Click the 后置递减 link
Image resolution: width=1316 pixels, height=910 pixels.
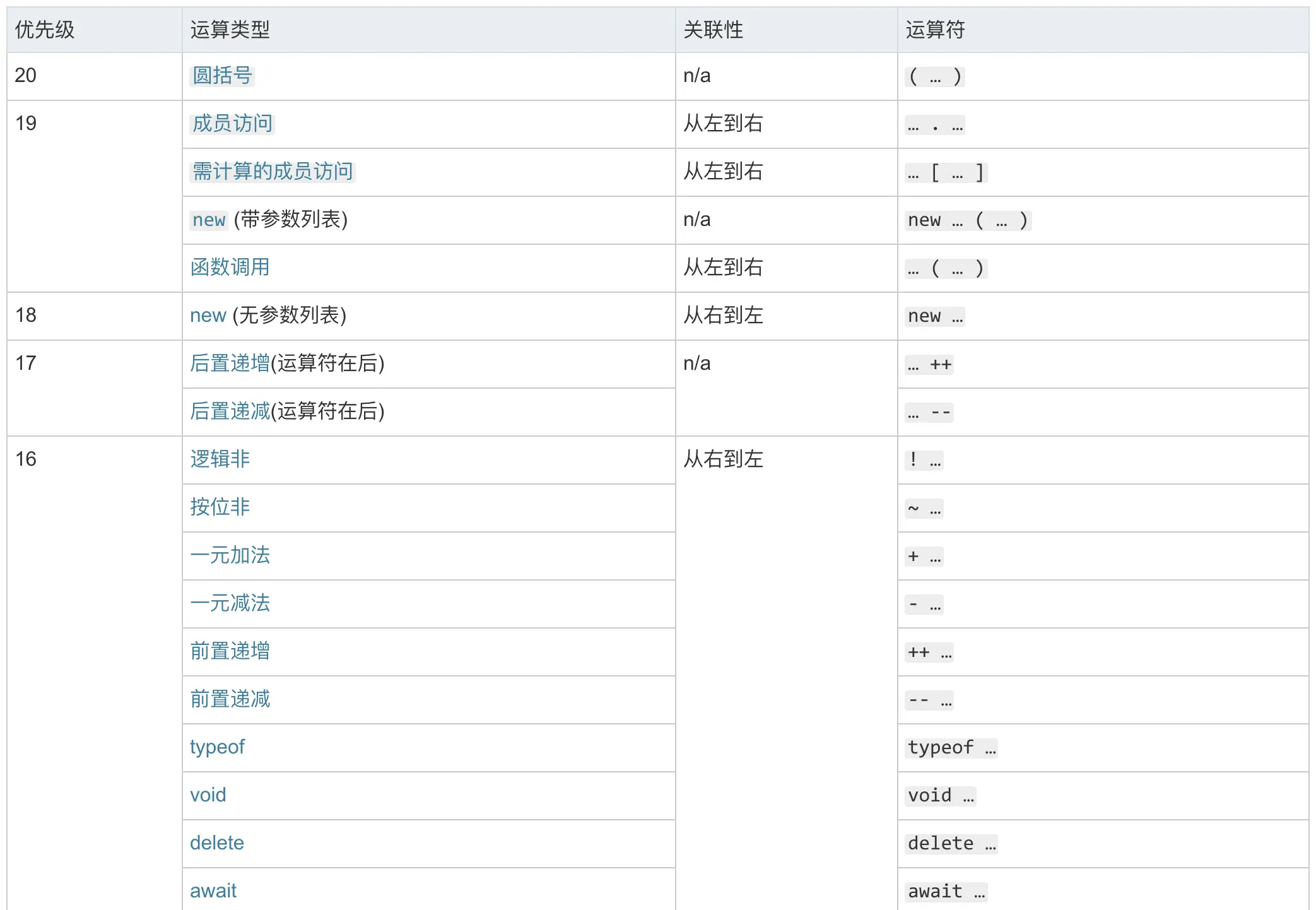[x=230, y=411]
